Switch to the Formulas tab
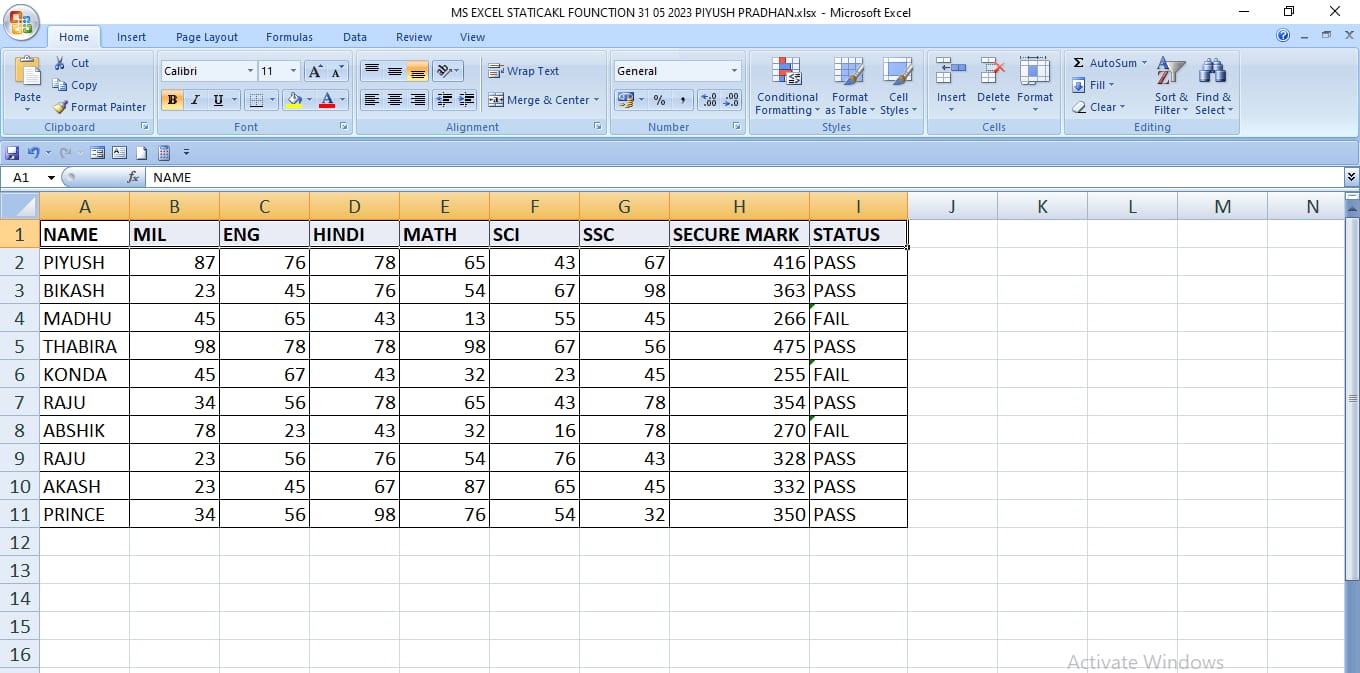The width and height of the screenshot is (1360, 673). (289, 37)
